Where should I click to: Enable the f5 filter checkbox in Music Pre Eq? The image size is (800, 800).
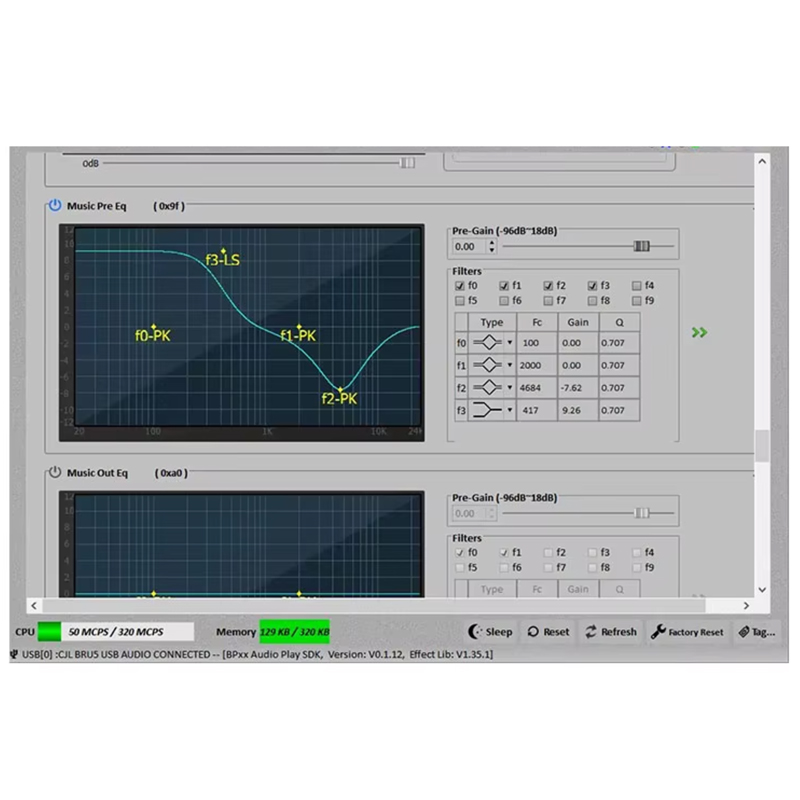point(460,301)
